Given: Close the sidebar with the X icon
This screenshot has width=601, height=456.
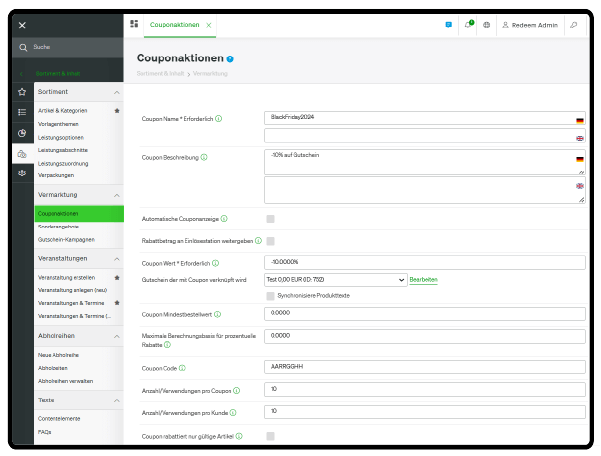Looking at the screenshot, I should point(22,24).
